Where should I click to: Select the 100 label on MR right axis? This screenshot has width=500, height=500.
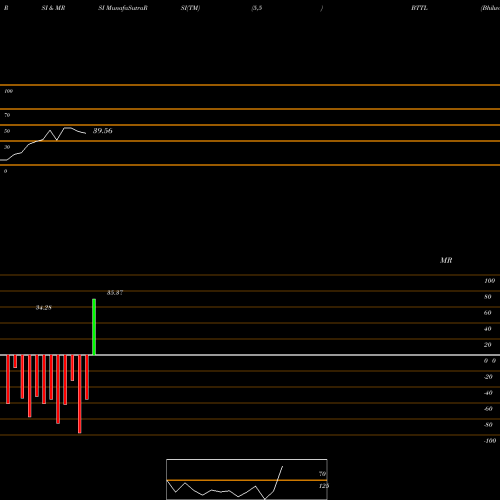(x=490, y=281)
